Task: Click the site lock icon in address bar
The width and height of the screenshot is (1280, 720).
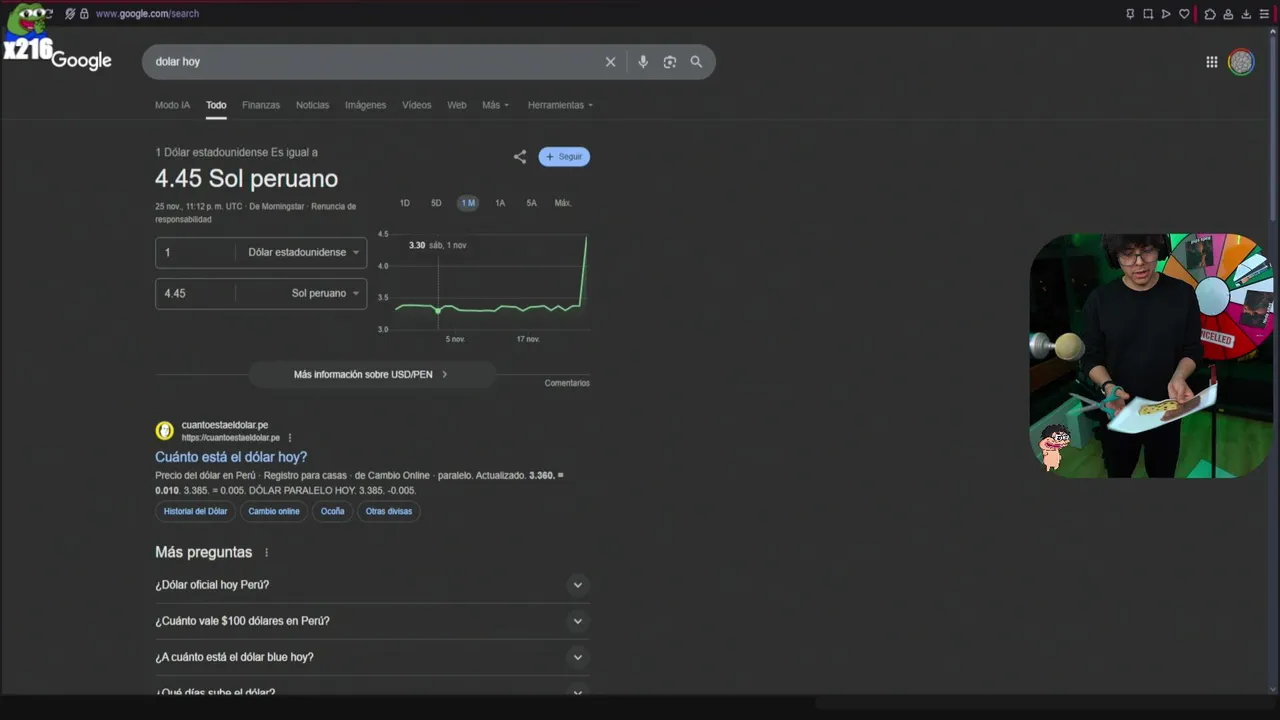Action: click(x=84, y=14)
